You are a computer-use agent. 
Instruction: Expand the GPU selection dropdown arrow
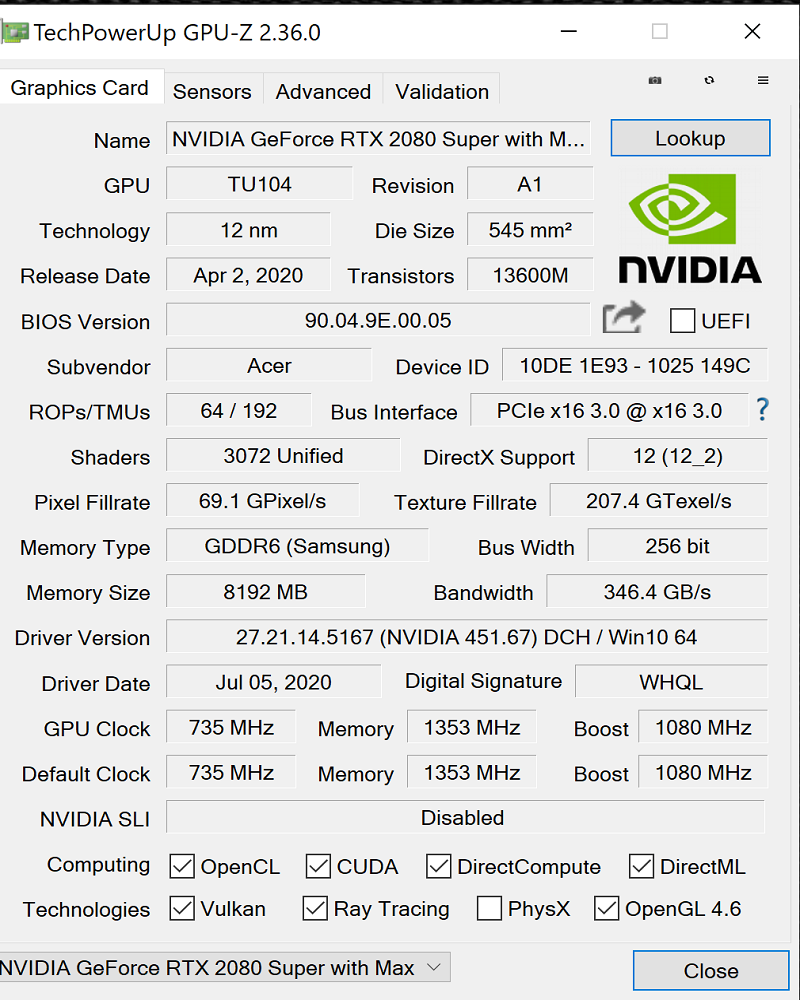coord(434,967)
